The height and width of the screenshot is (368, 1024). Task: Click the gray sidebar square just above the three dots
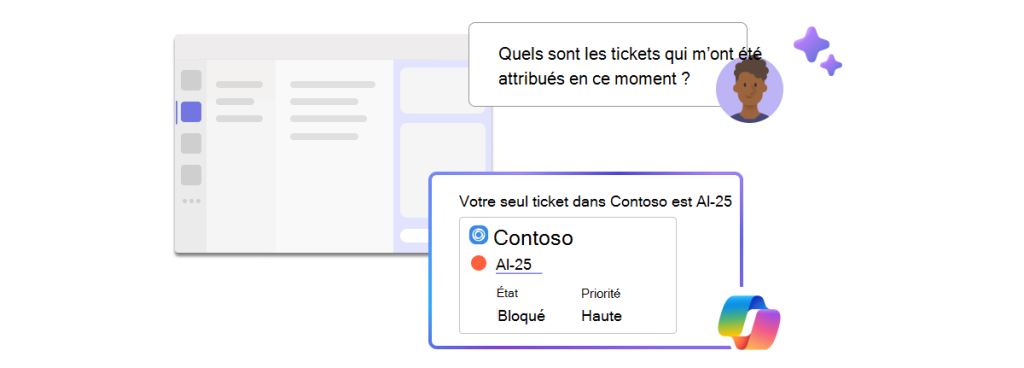191,175
